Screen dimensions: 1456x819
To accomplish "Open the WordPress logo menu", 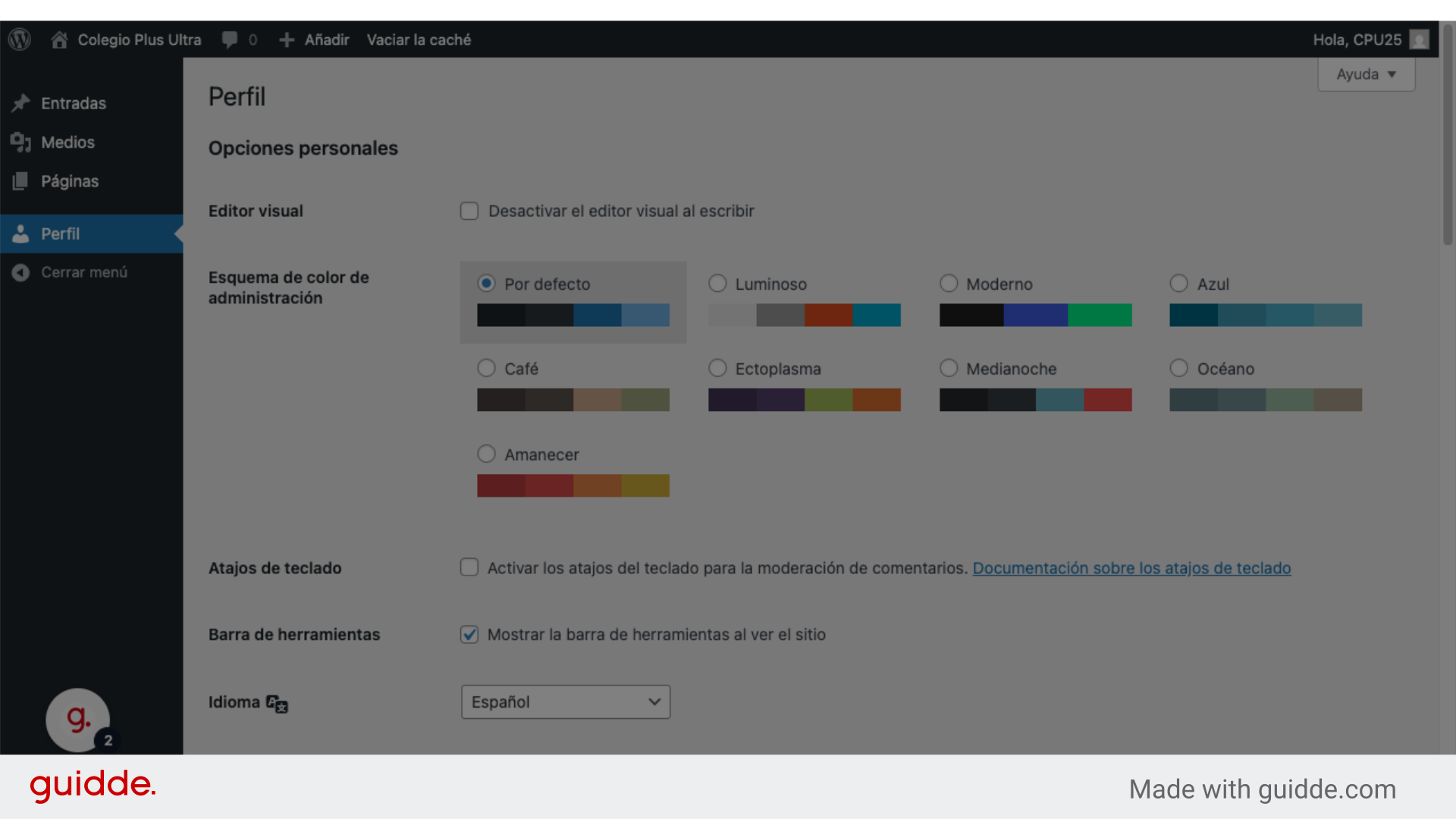I will tap(20, 39).
